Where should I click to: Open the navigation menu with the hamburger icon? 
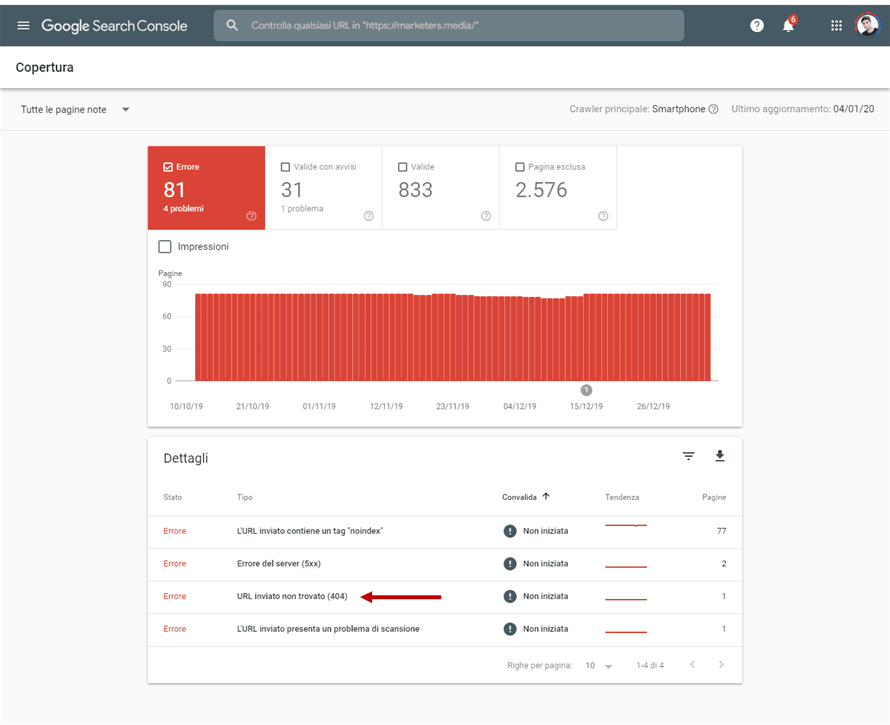coord(24,25)
